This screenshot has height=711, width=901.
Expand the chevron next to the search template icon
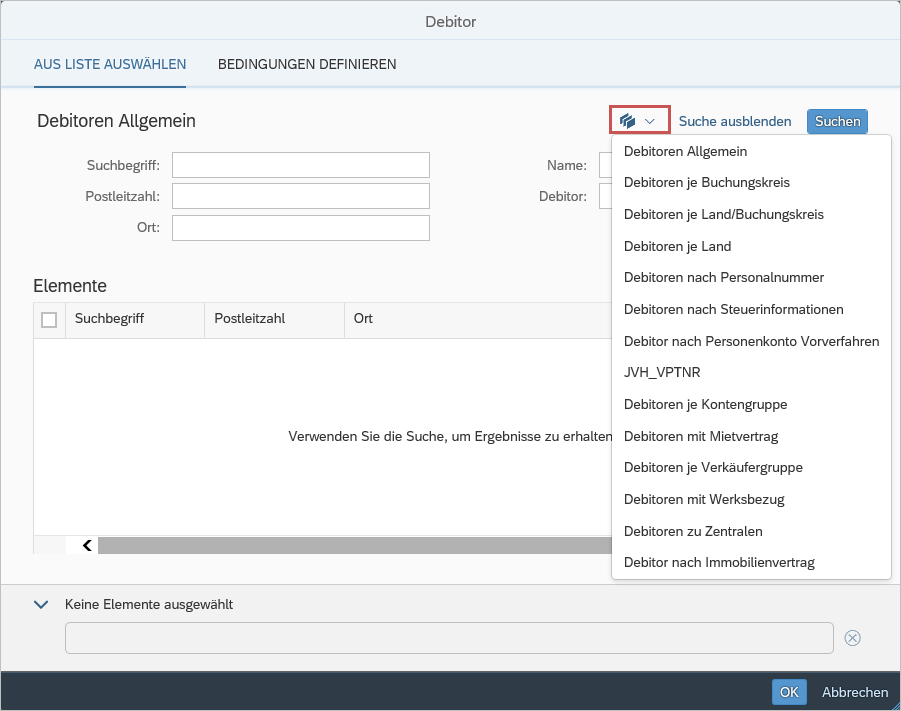650,120
